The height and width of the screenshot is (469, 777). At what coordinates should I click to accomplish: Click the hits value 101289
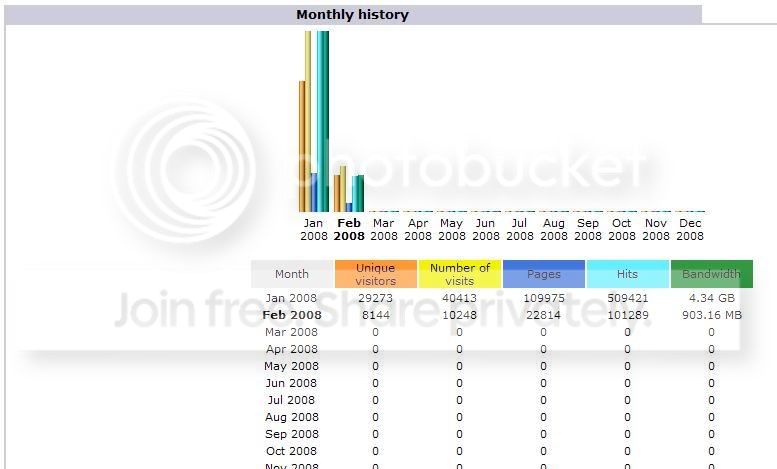tap(627, 315)
